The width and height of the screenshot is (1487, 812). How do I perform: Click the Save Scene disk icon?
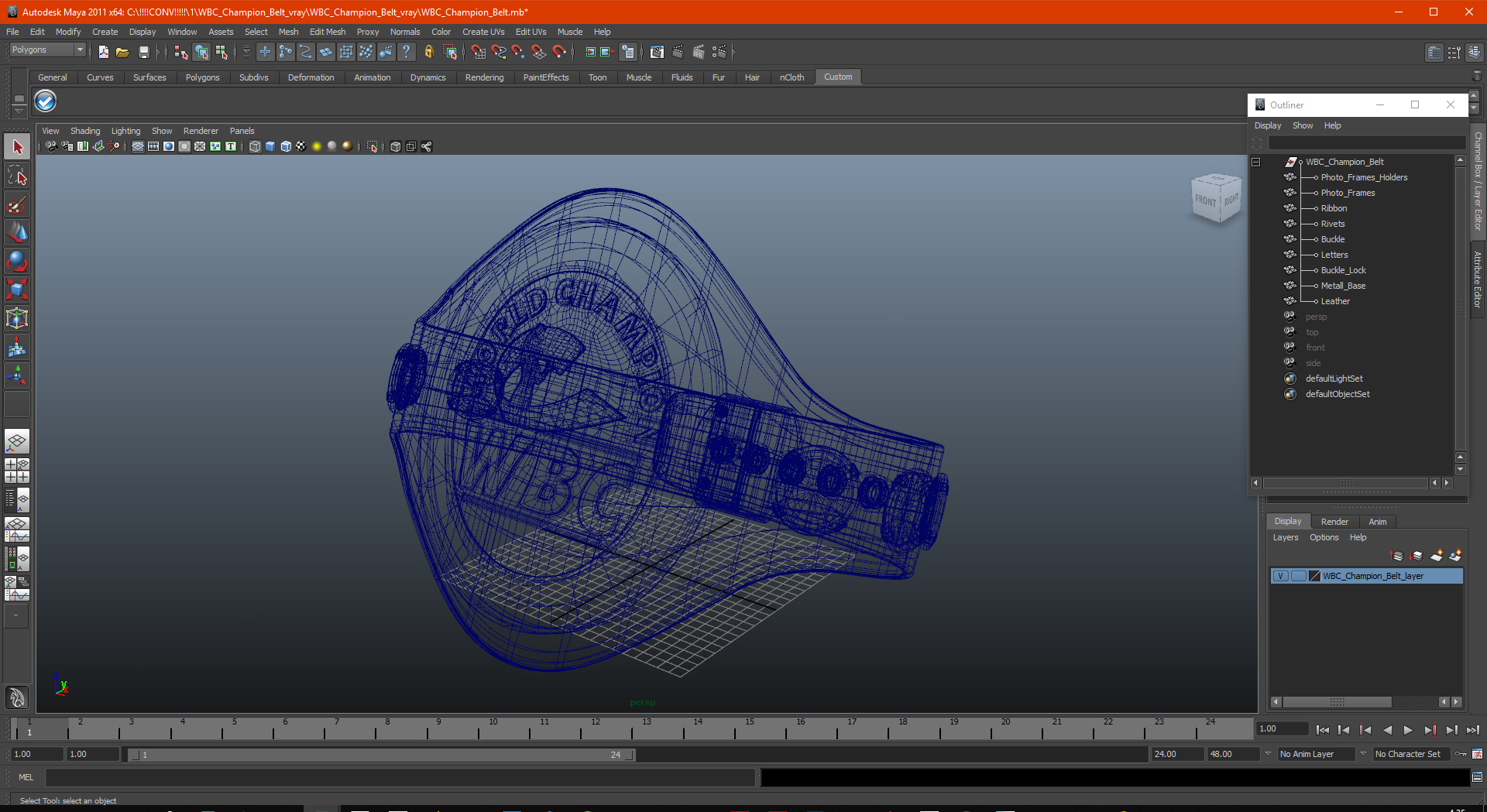(x=143, y=52)
